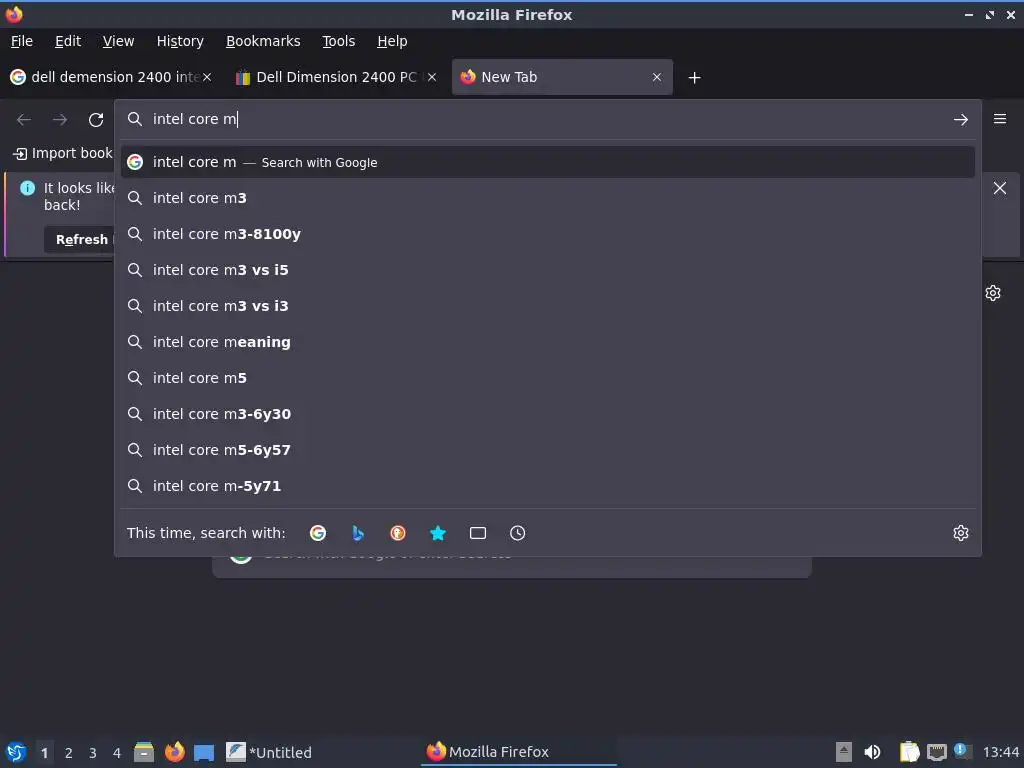
Task: Go back one page
Action: [24, 120]
